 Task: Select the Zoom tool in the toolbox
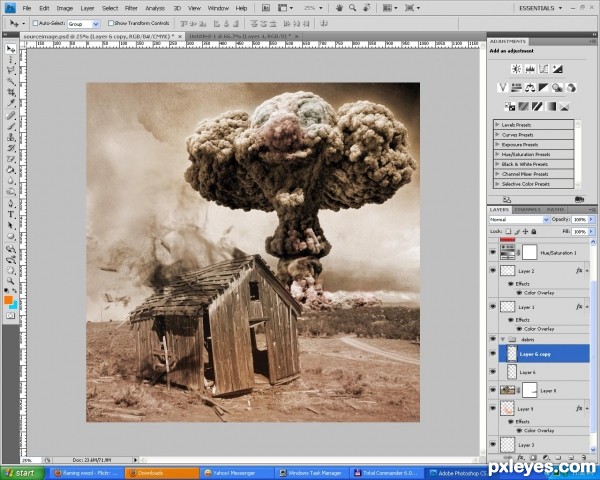[11, 281]
